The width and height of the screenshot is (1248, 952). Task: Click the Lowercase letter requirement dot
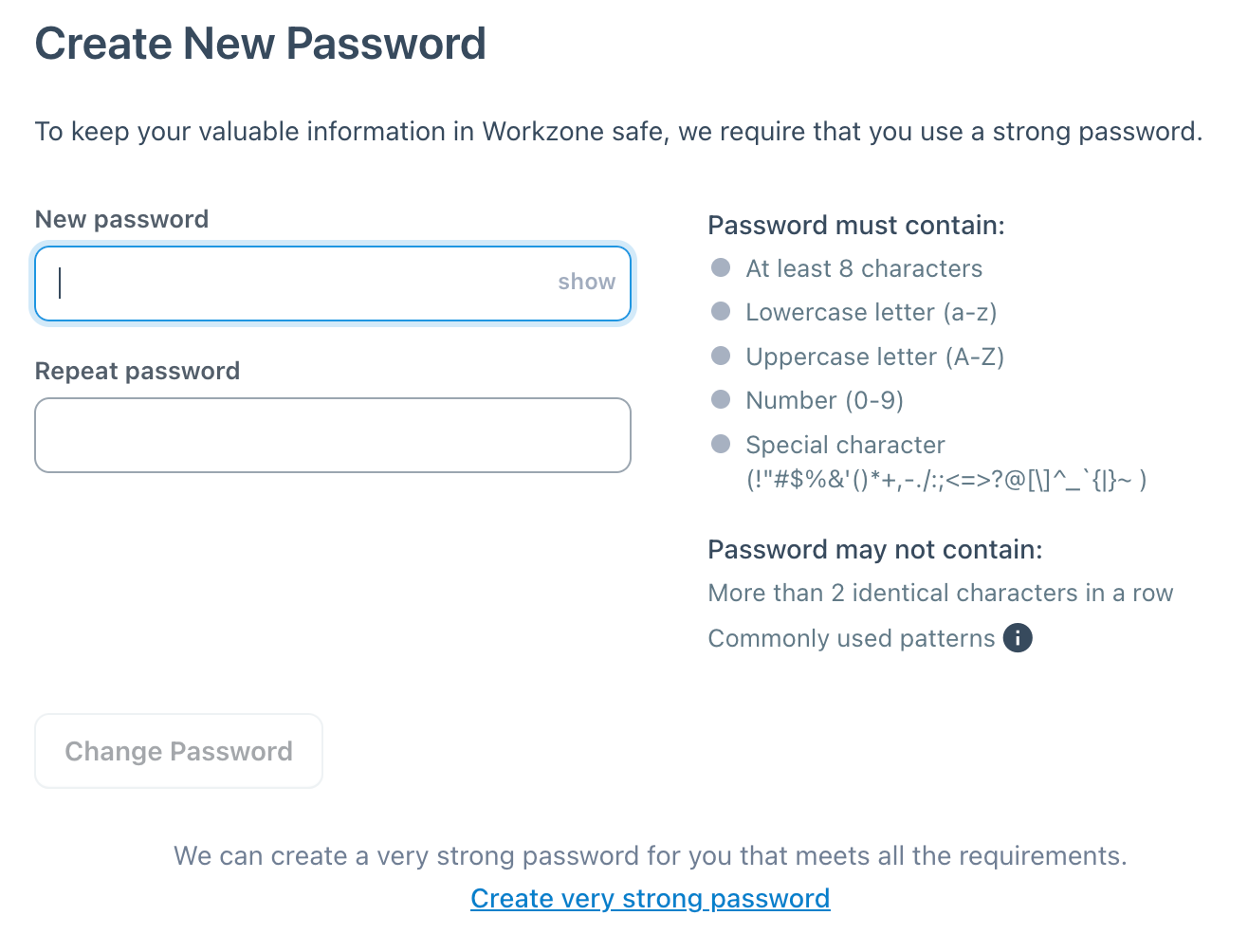click(x=721, y=312)
